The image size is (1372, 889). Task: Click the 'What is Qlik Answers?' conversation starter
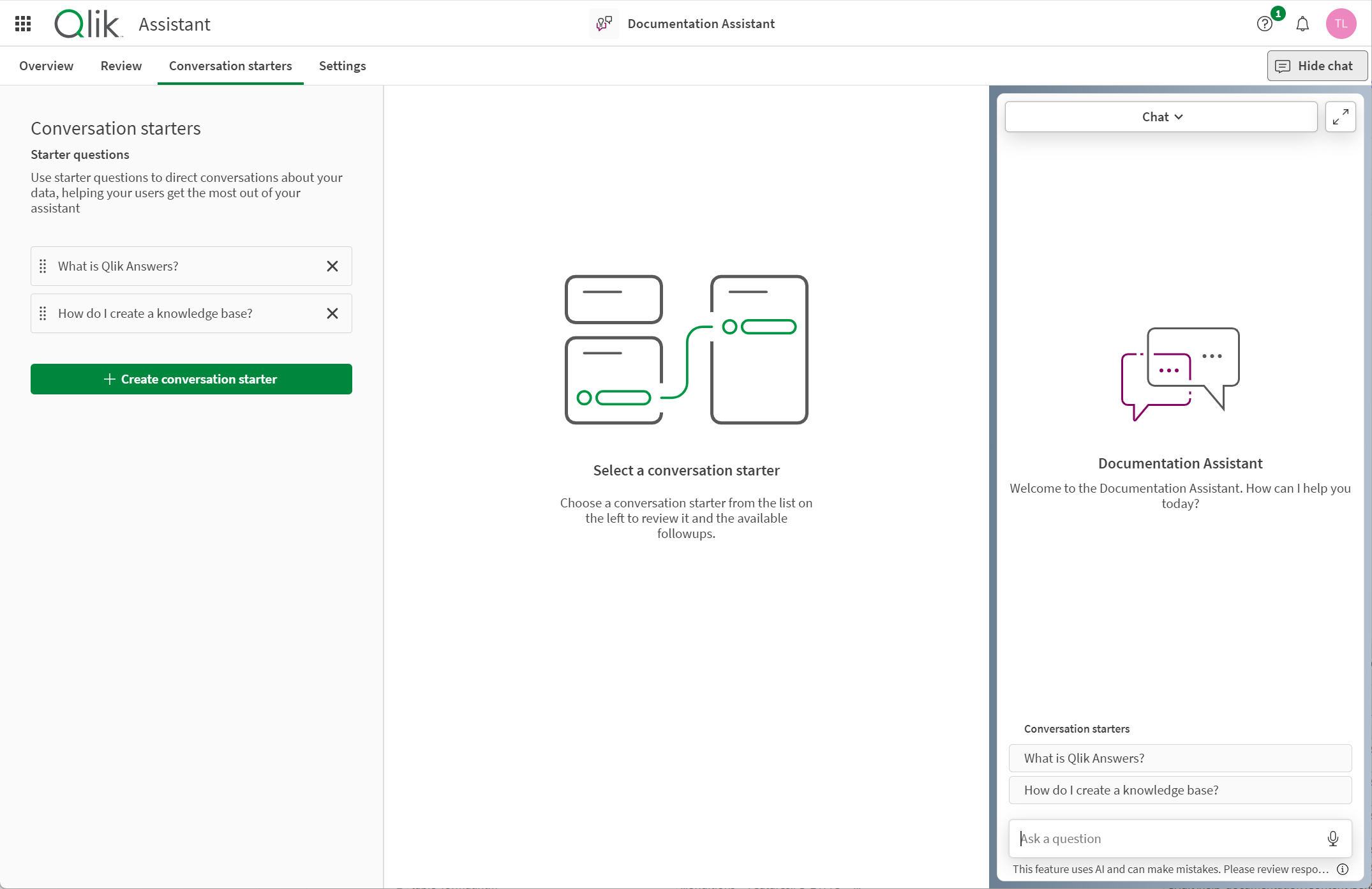point(185,266)
